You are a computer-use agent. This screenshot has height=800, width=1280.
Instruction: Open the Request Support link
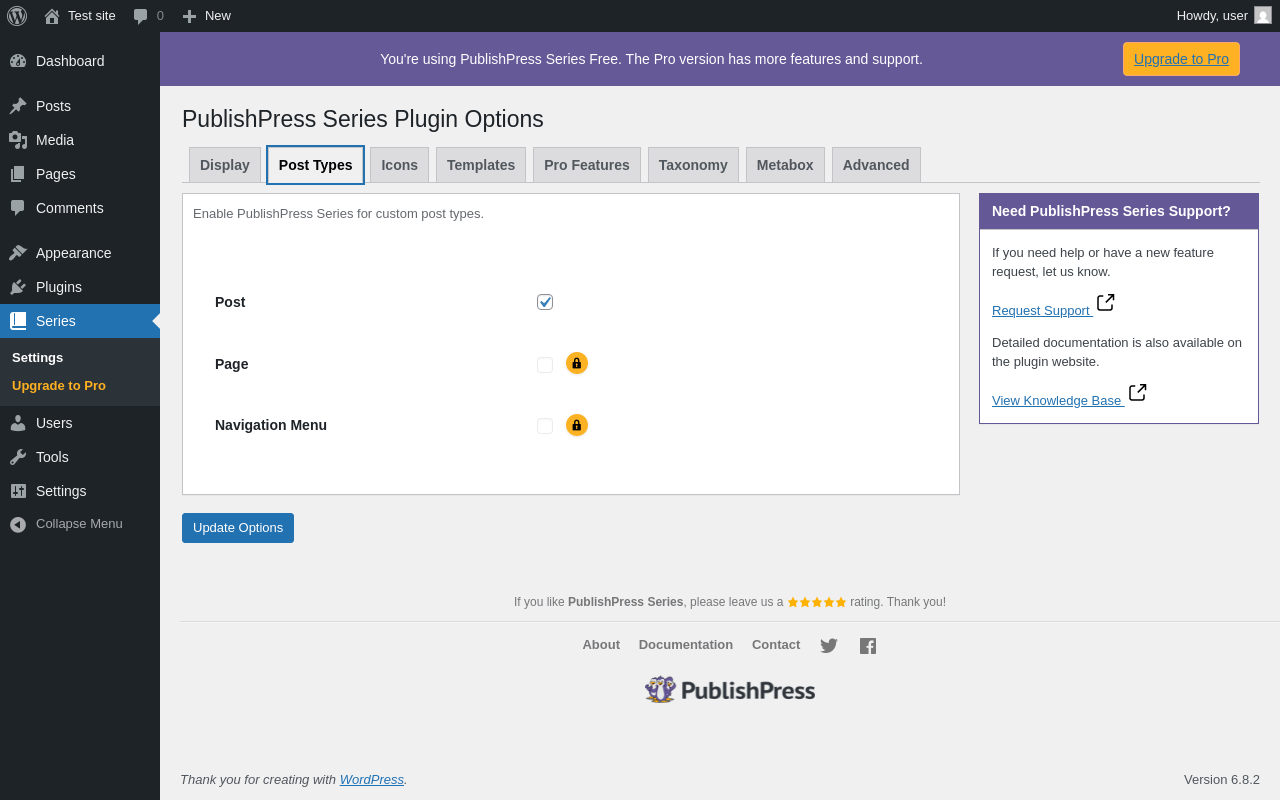coord(1041,311)
